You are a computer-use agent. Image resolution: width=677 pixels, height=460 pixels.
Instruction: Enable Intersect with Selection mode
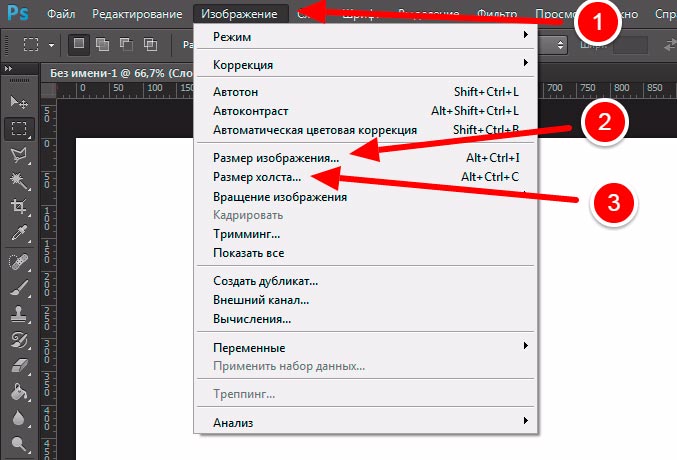pyautogui.click(x=149, y=45)
